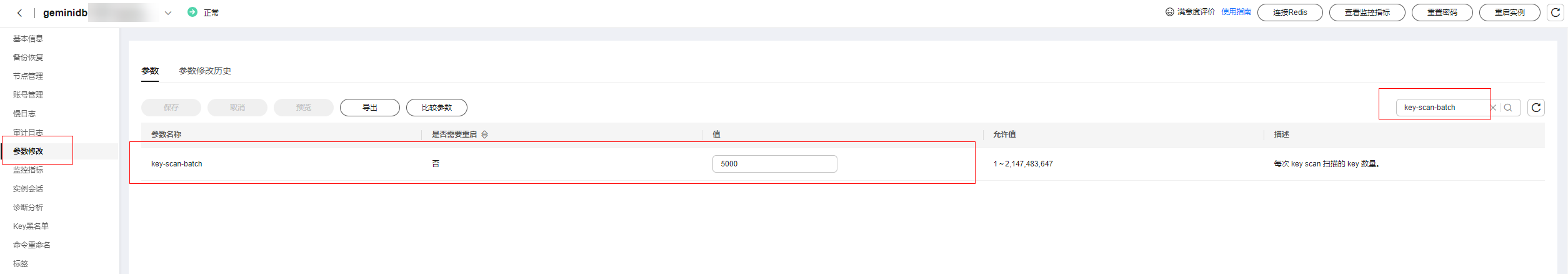Refresh the parameter list
Viewport: 1568px width, 274px height.
coord(1536,108)
